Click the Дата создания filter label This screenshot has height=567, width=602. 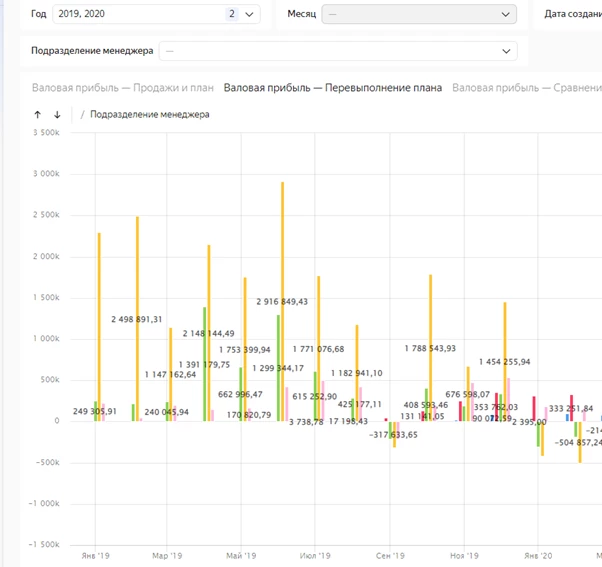pos(573,14)
